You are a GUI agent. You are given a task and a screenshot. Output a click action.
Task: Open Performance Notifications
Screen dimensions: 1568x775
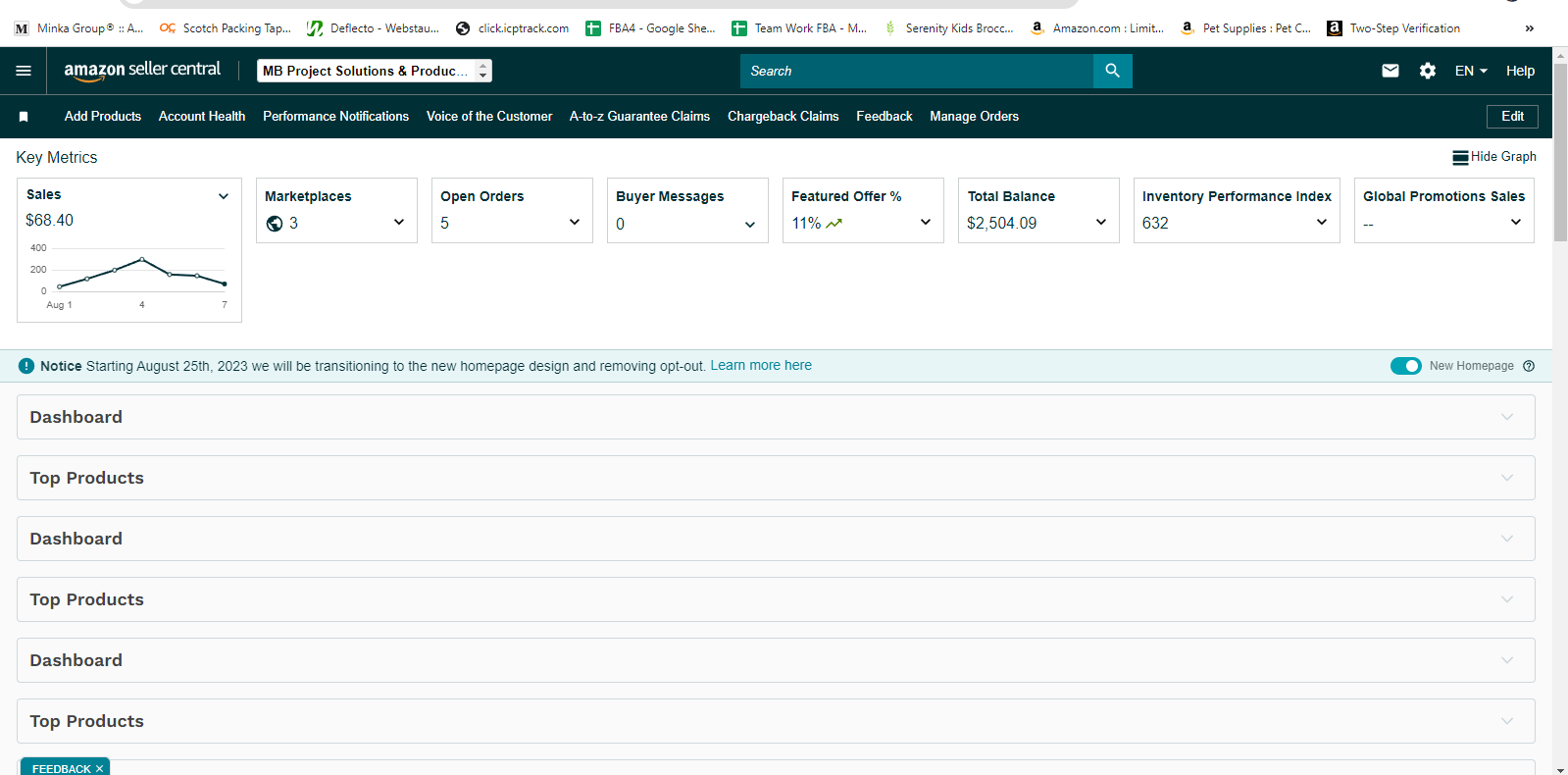335,116
